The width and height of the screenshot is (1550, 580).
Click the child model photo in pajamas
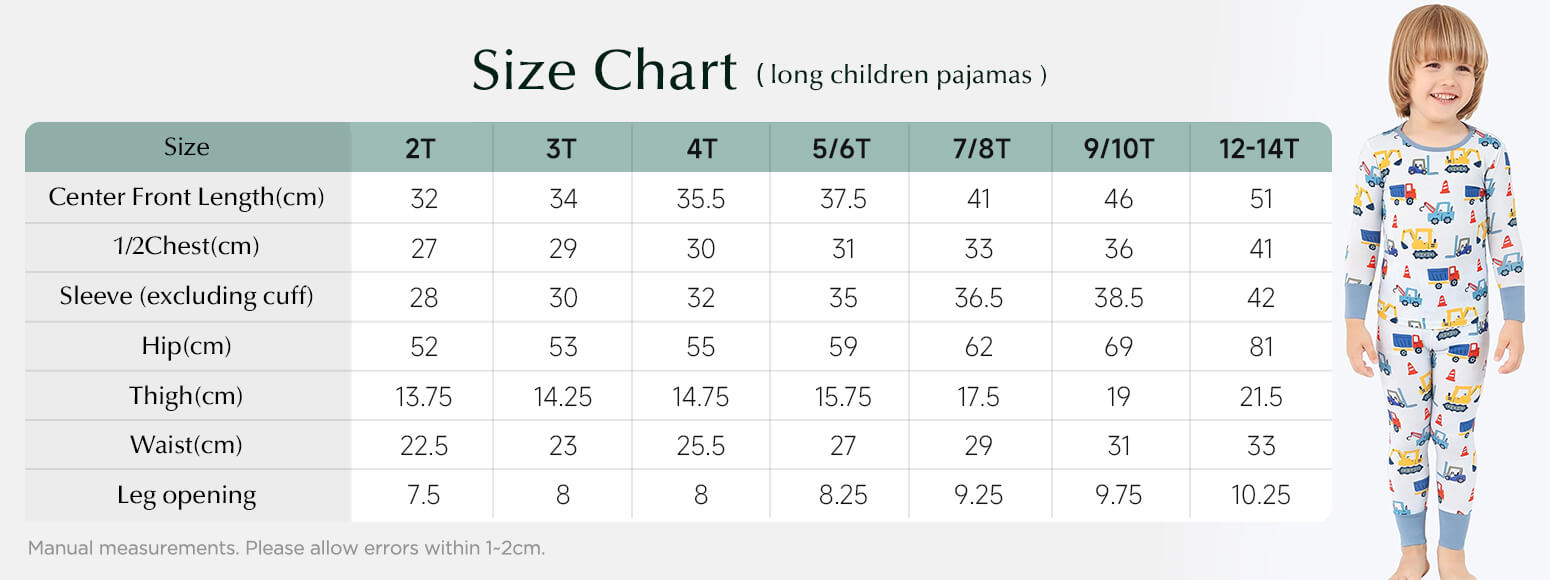(1438, 300)
